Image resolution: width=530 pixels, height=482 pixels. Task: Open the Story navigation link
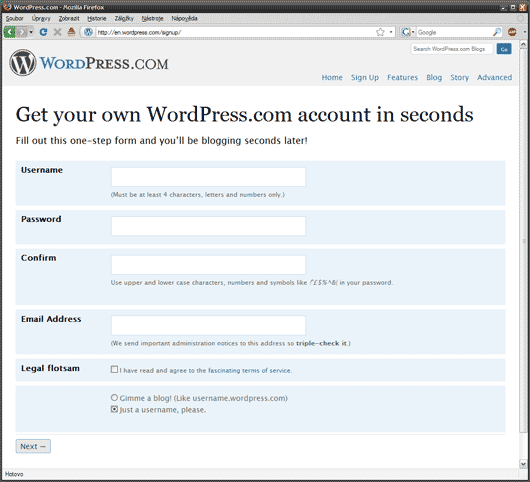(x=459, y=77)
